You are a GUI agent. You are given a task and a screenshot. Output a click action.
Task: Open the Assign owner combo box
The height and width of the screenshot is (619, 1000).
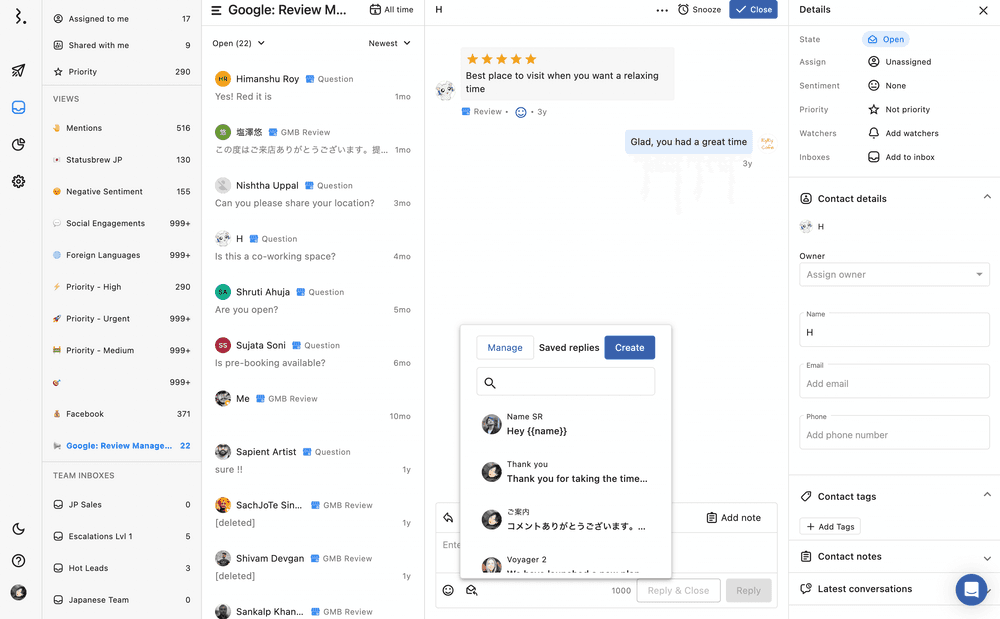coord(894,275)
